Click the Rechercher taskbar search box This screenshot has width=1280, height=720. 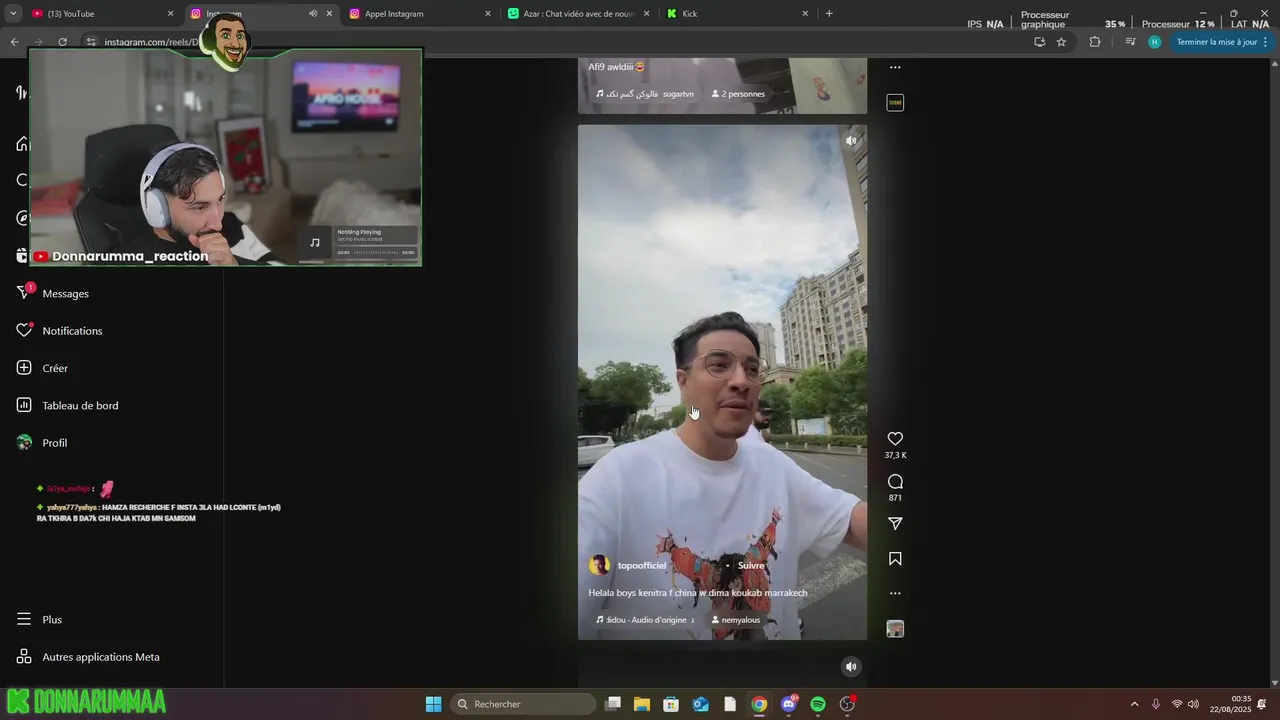[523, 705]
